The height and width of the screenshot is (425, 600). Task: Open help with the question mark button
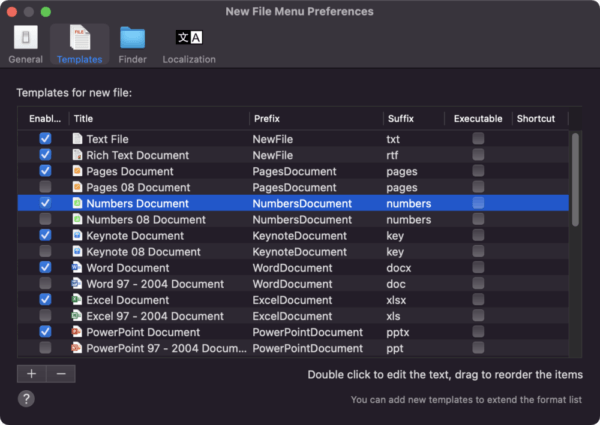[x=26, y=399]
